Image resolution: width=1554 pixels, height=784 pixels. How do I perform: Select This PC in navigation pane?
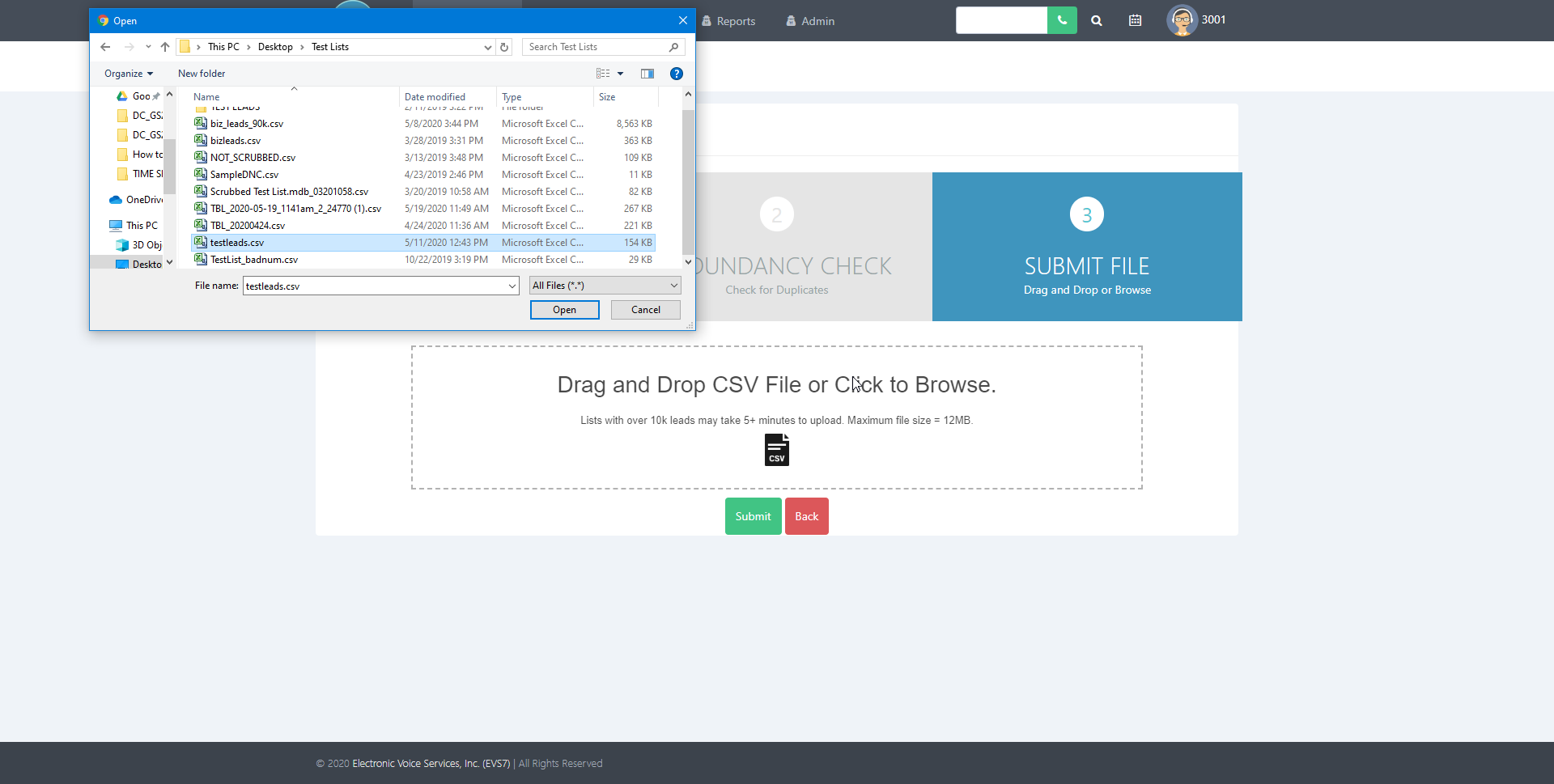tap(134, 226)
